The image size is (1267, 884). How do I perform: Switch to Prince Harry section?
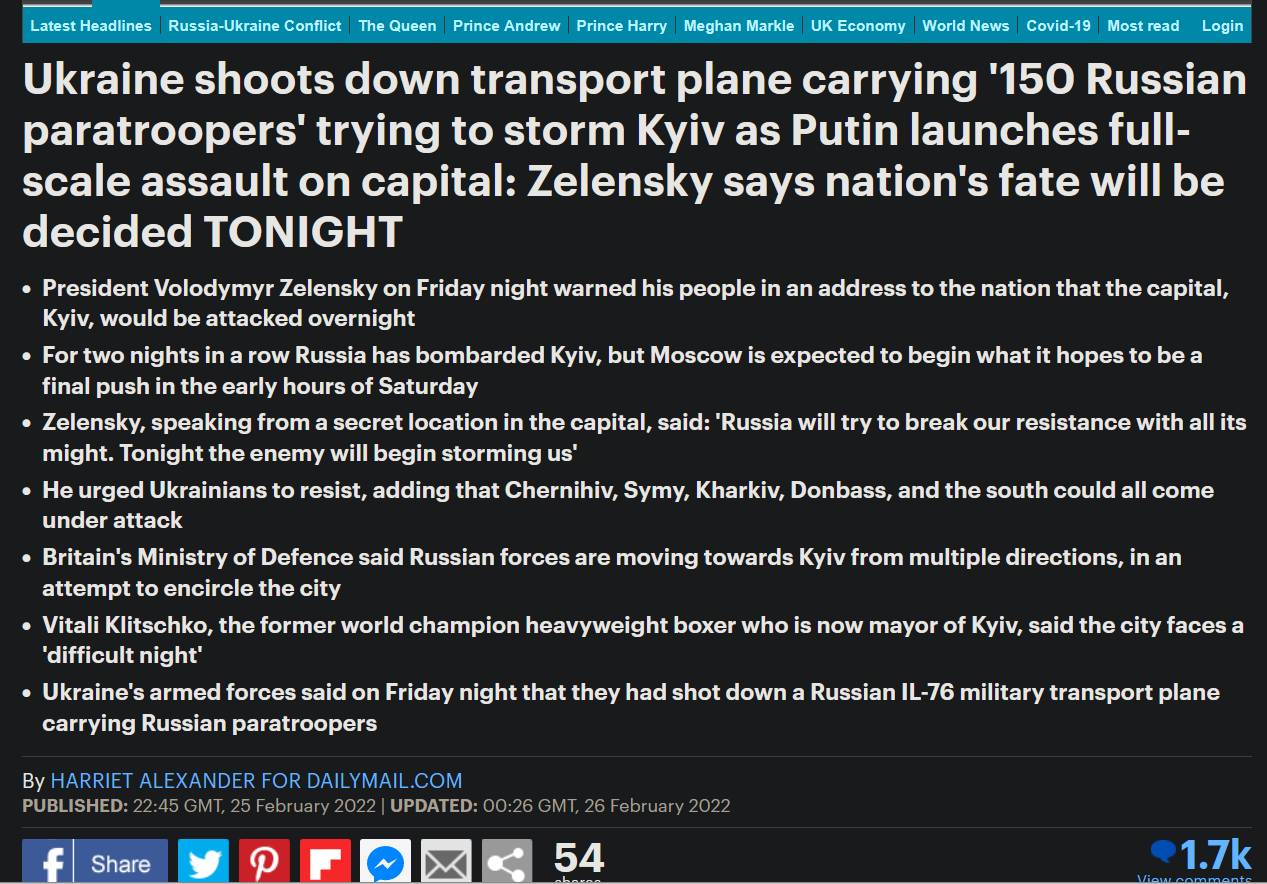tap(622, 26)
